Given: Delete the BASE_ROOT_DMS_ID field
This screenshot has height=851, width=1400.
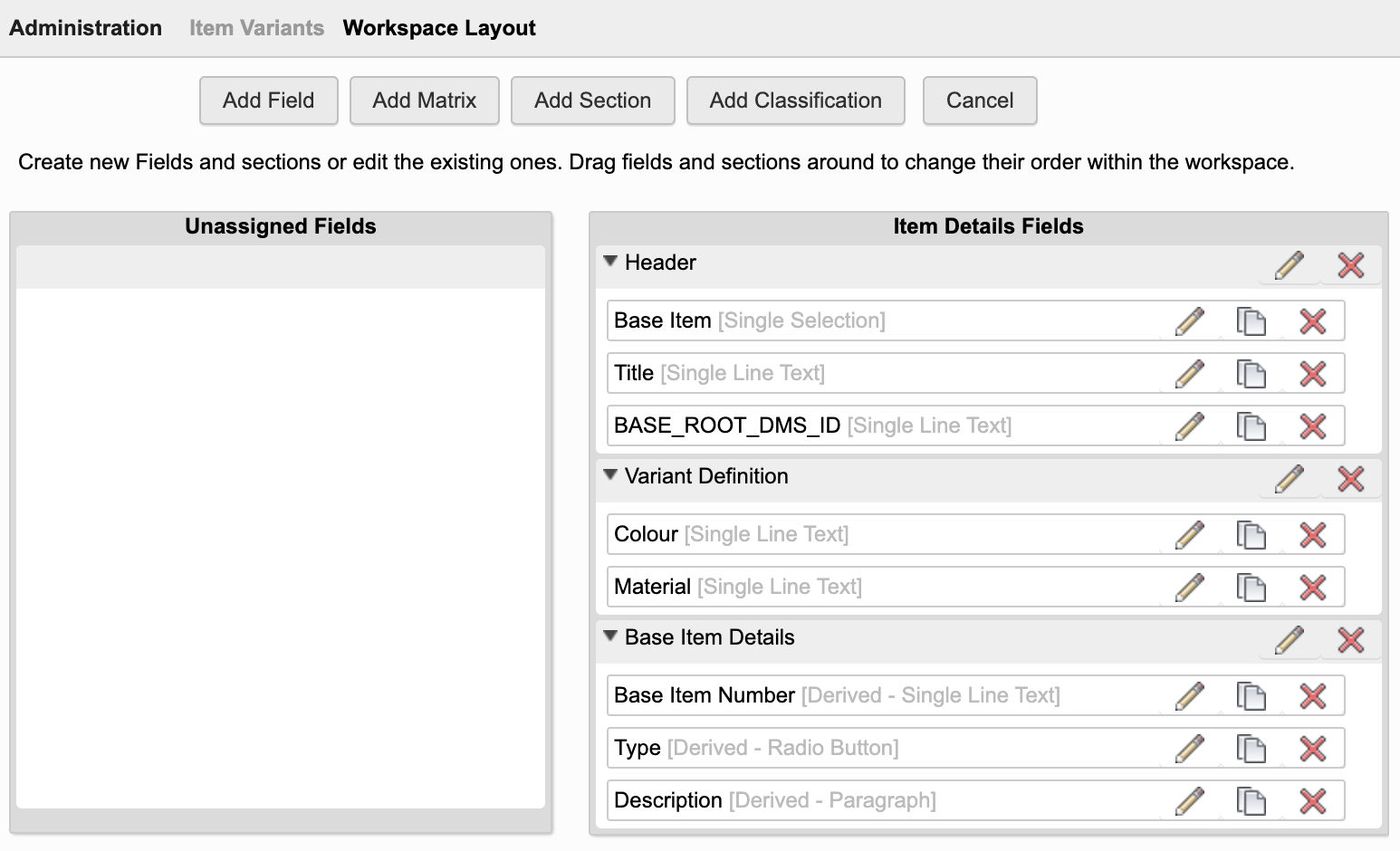Looking at the screenshot, I should (x=1312, y=426).
